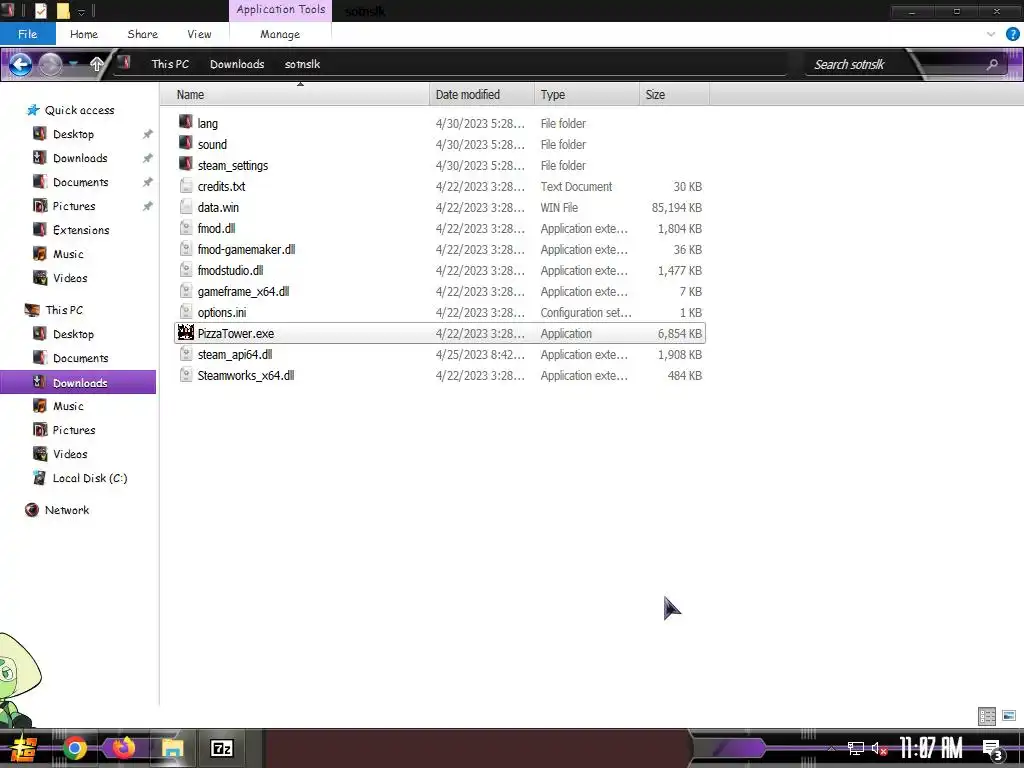
Task: Open the recent locations dropdown arrow
Action: pyautogui.click(x=74, y=64)
